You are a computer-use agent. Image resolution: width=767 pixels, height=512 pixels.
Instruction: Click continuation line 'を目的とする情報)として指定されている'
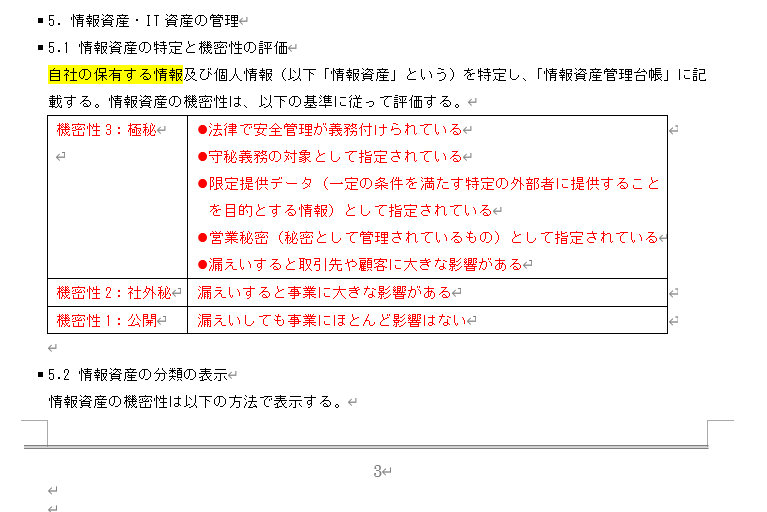click(350, 210)
